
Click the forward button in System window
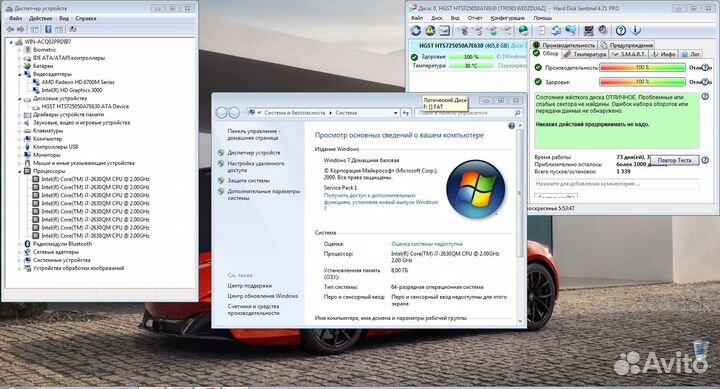(x=234, y=113)
